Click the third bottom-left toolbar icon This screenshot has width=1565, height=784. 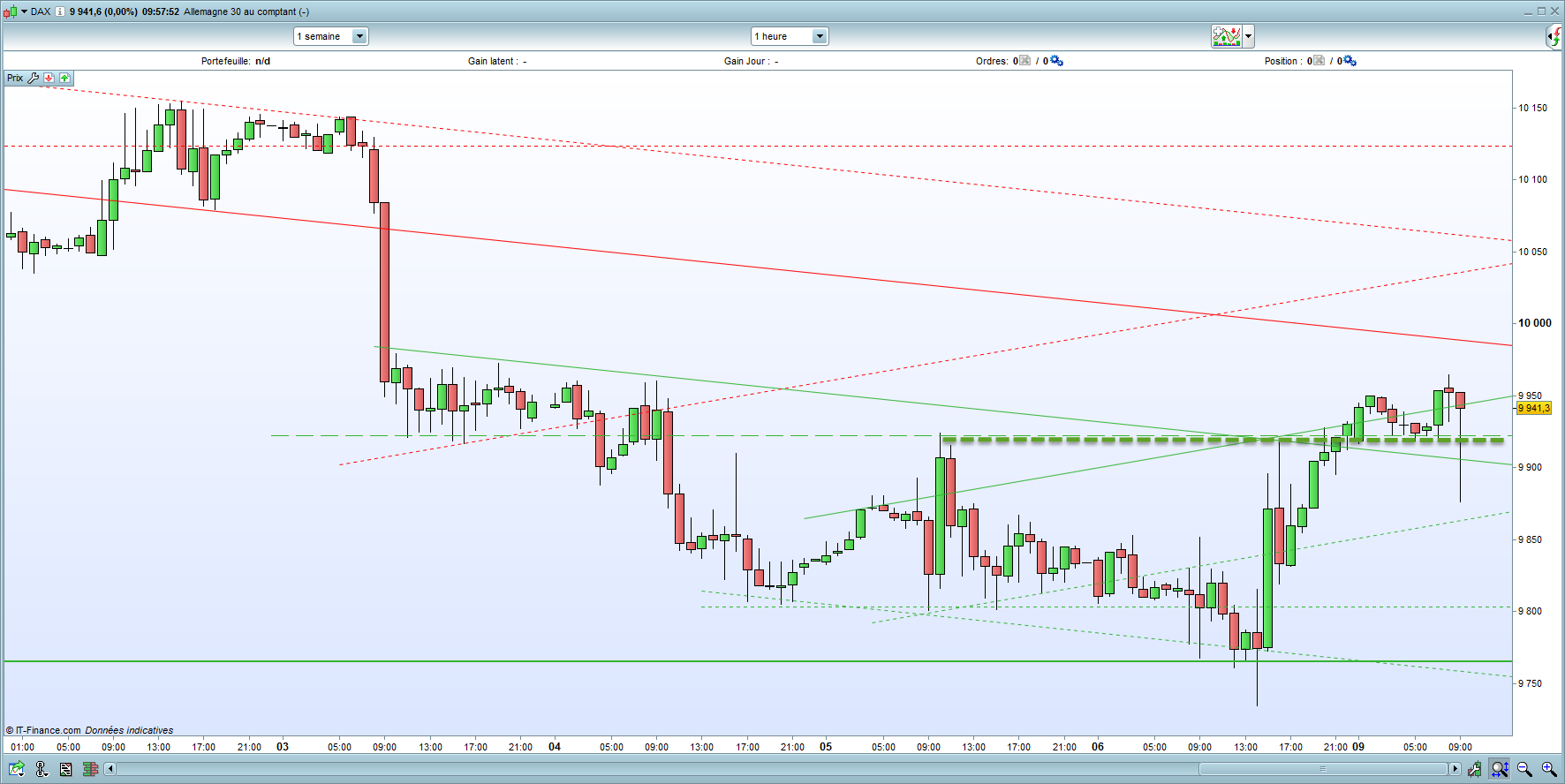point(65,769)
